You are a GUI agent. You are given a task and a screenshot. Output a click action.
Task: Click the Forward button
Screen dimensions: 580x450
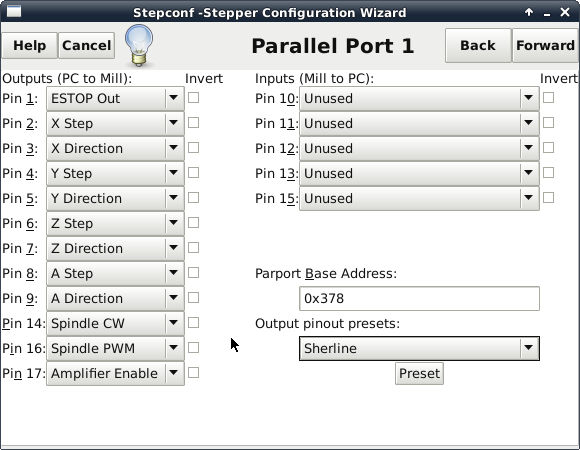pyautogui.click(x=545, y=45)
